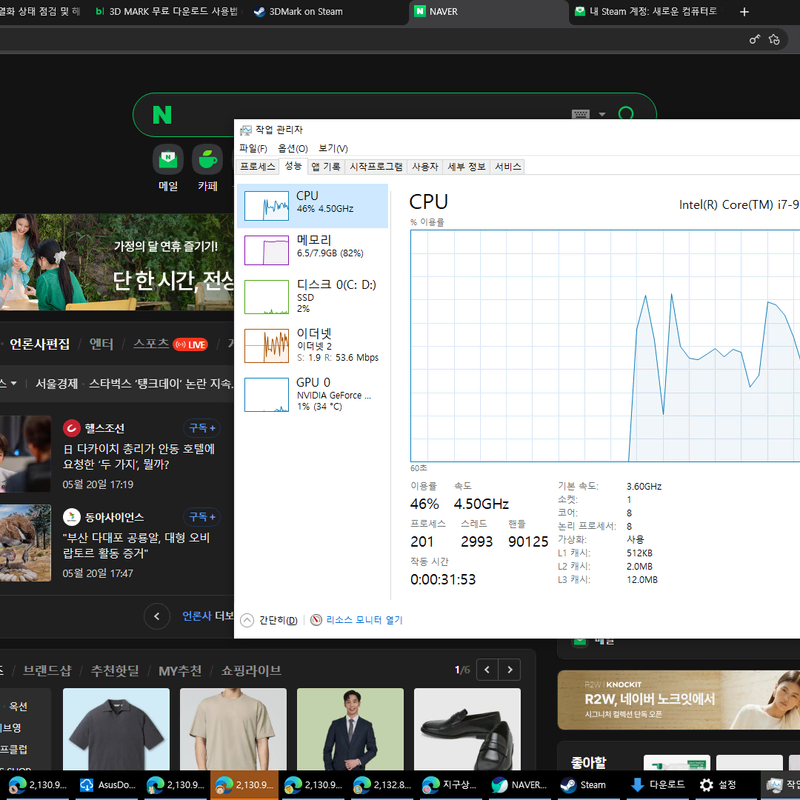Select the 언론사편집 news tab
The width and height of the screenshot is (800, 800).
[40, 344]
